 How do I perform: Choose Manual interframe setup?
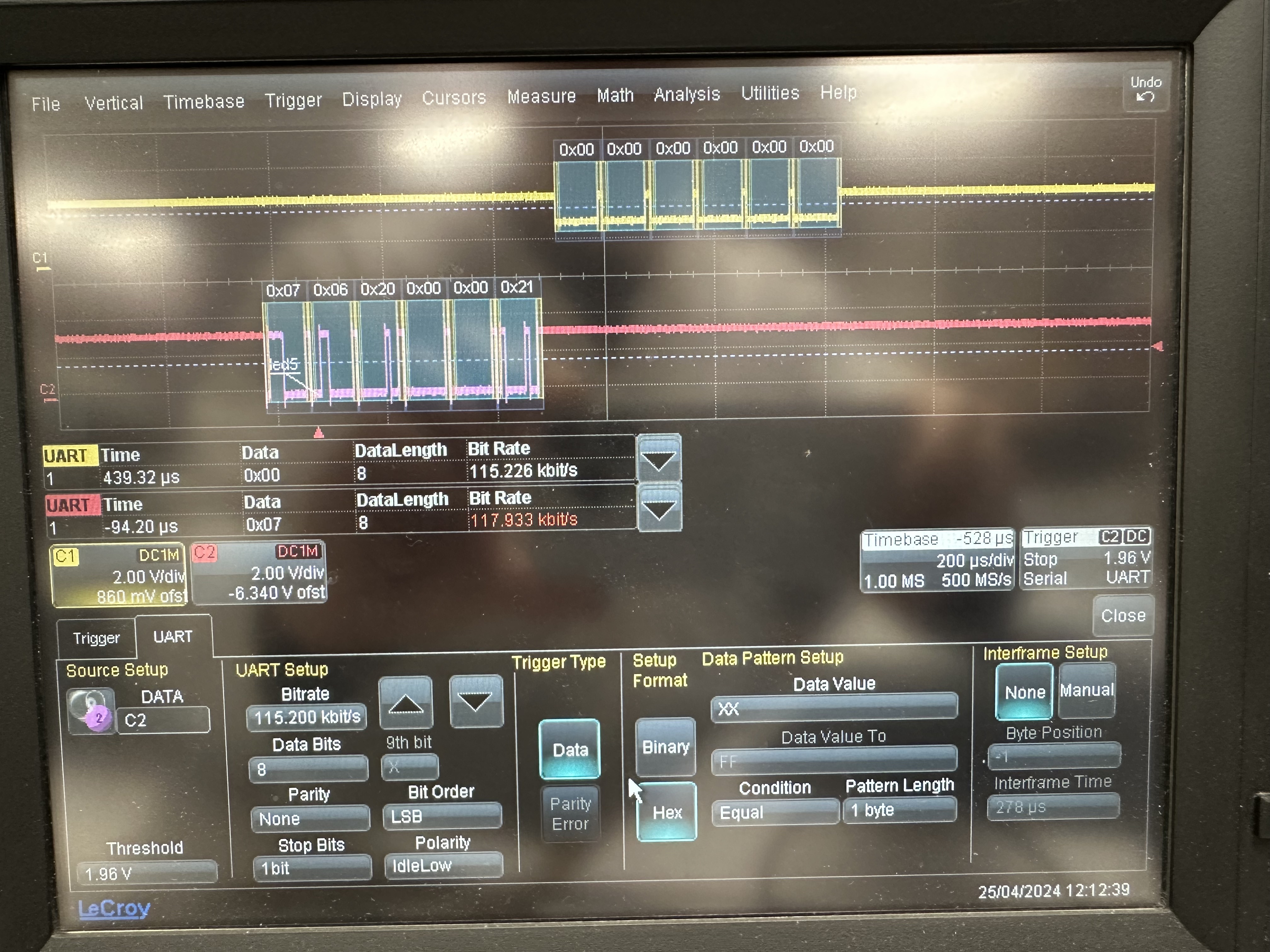tap(1087, 690)
